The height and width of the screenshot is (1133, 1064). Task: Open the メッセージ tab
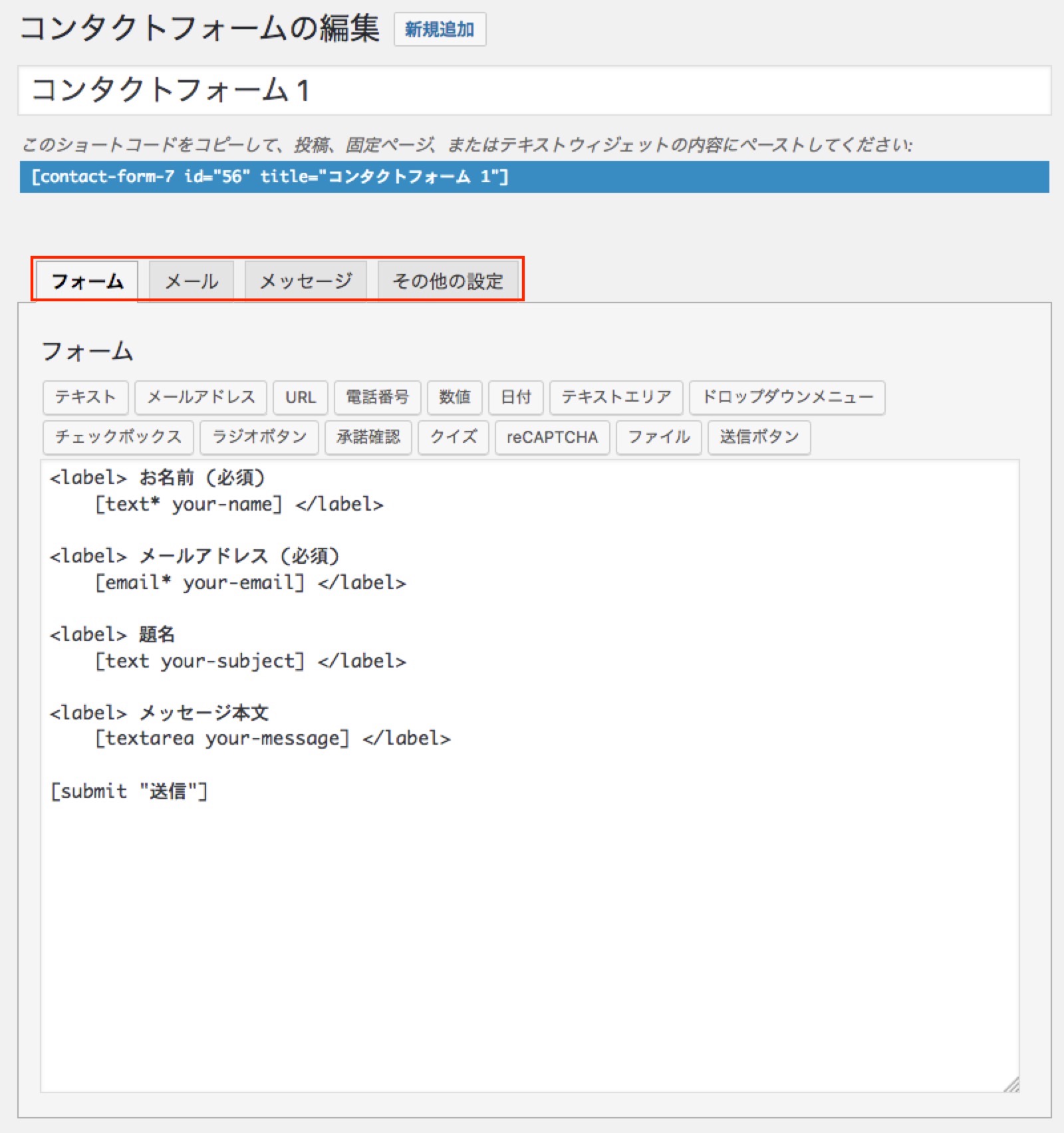(x=306, y=281)
